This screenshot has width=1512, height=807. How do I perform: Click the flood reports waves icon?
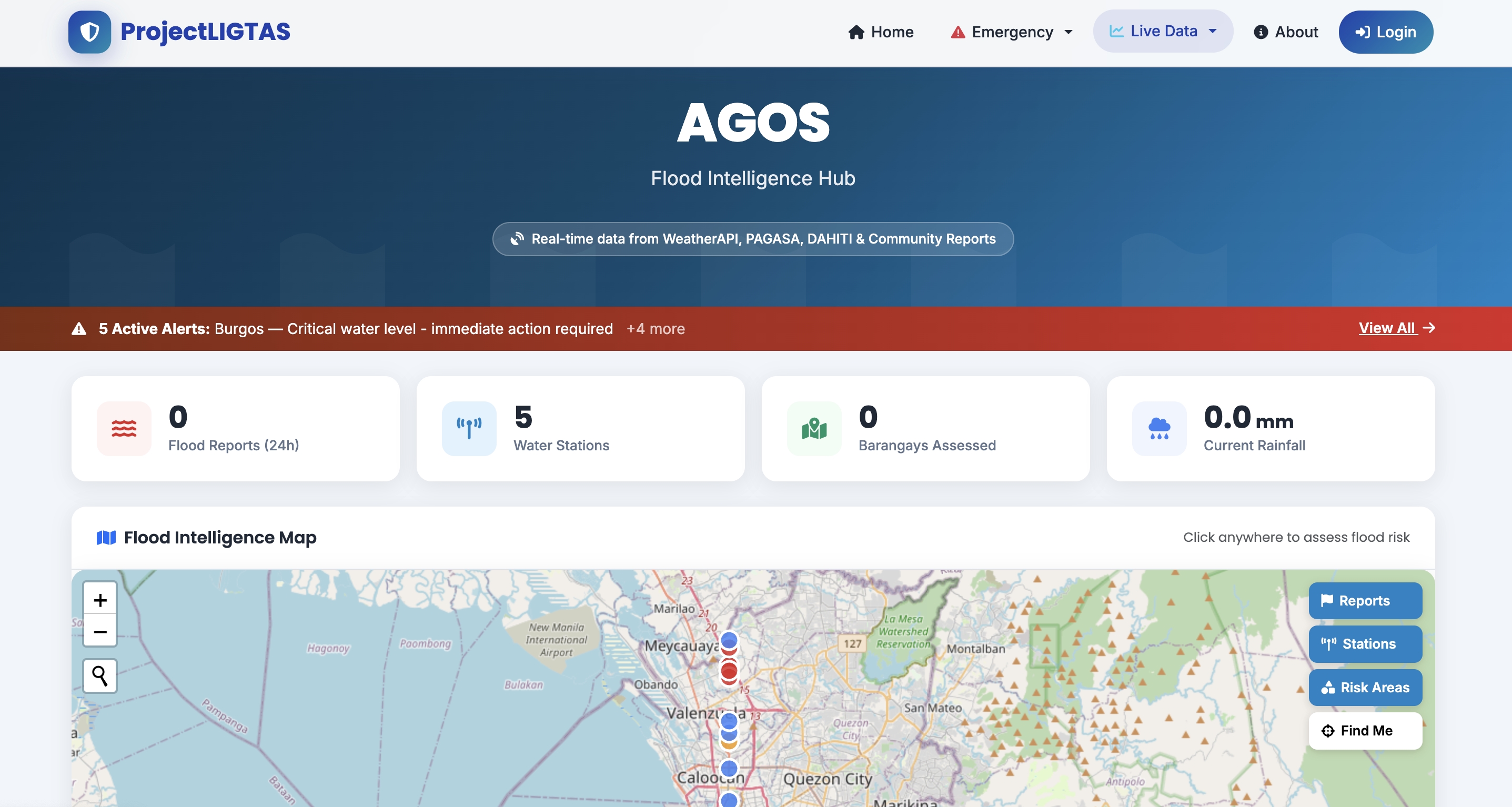pyautogui.click(x=123, y=428)
